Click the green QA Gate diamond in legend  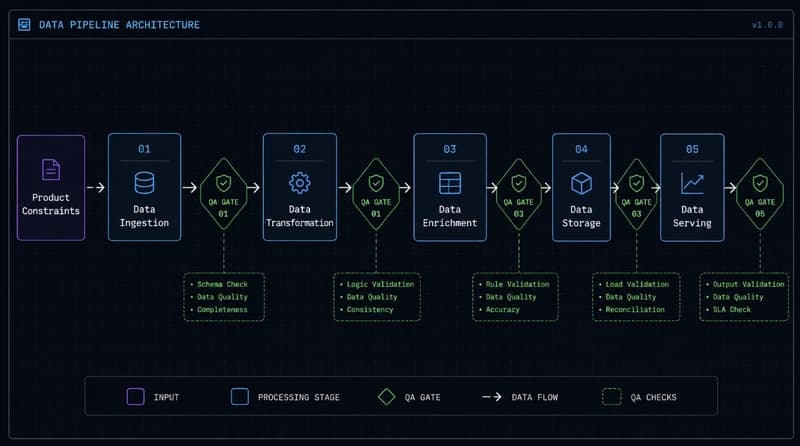387,397
